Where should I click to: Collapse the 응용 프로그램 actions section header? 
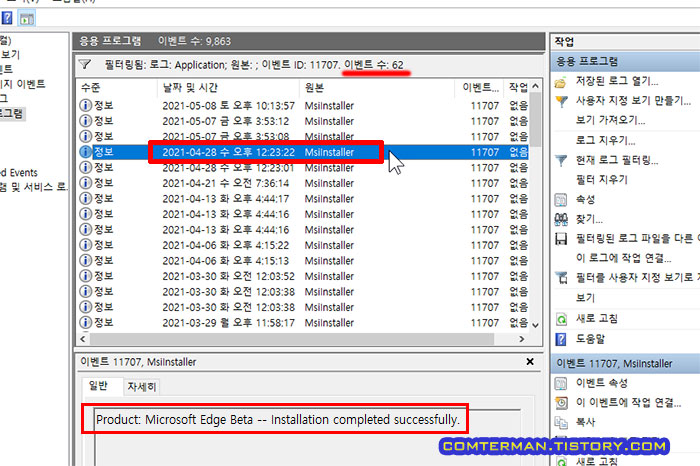tap(625, 61)
